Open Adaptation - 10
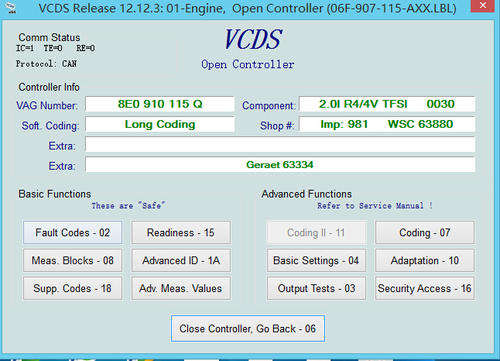The width and height of the screenshot is (500, 361). click(x=425, y=260)
